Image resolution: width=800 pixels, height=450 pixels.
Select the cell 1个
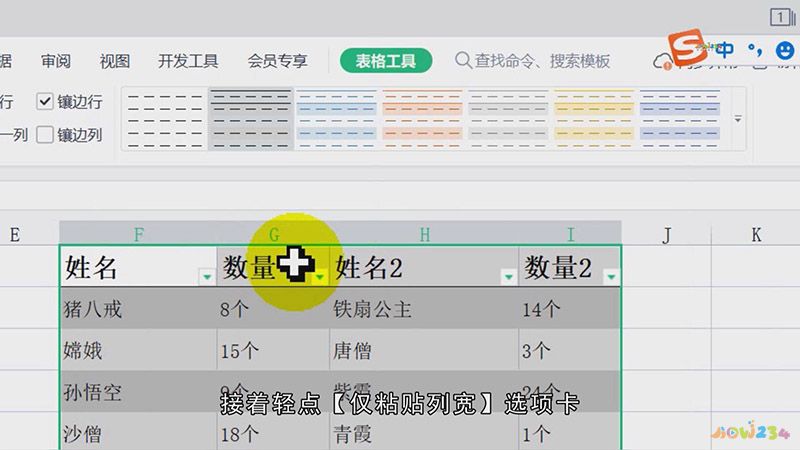(570, 432)
